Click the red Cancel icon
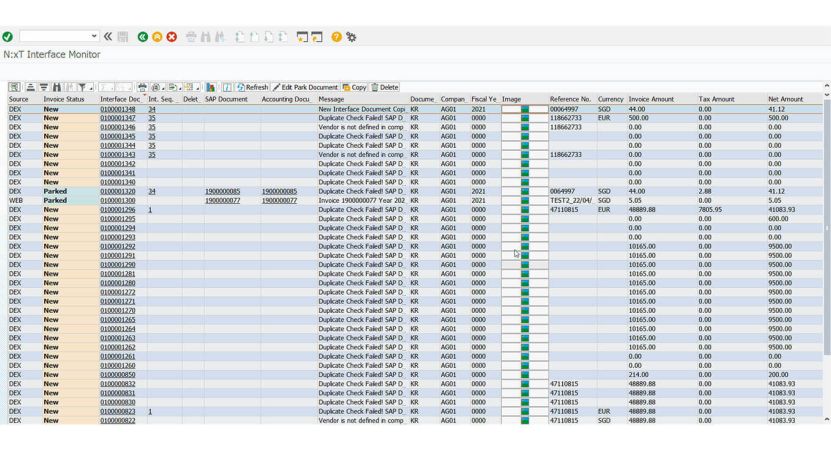 pos(171,37)
